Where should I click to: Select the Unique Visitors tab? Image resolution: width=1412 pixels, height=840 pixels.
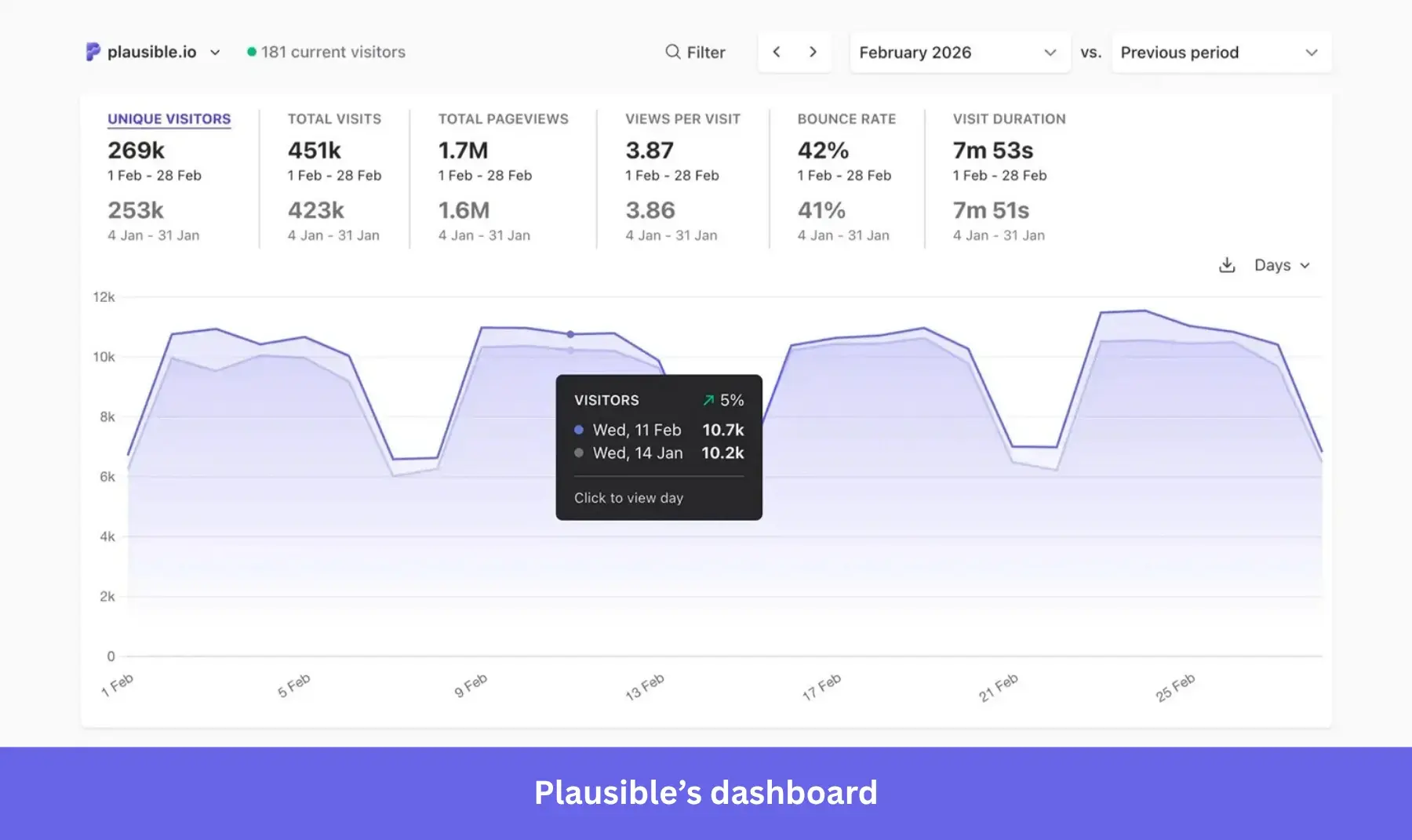[169, 118]
